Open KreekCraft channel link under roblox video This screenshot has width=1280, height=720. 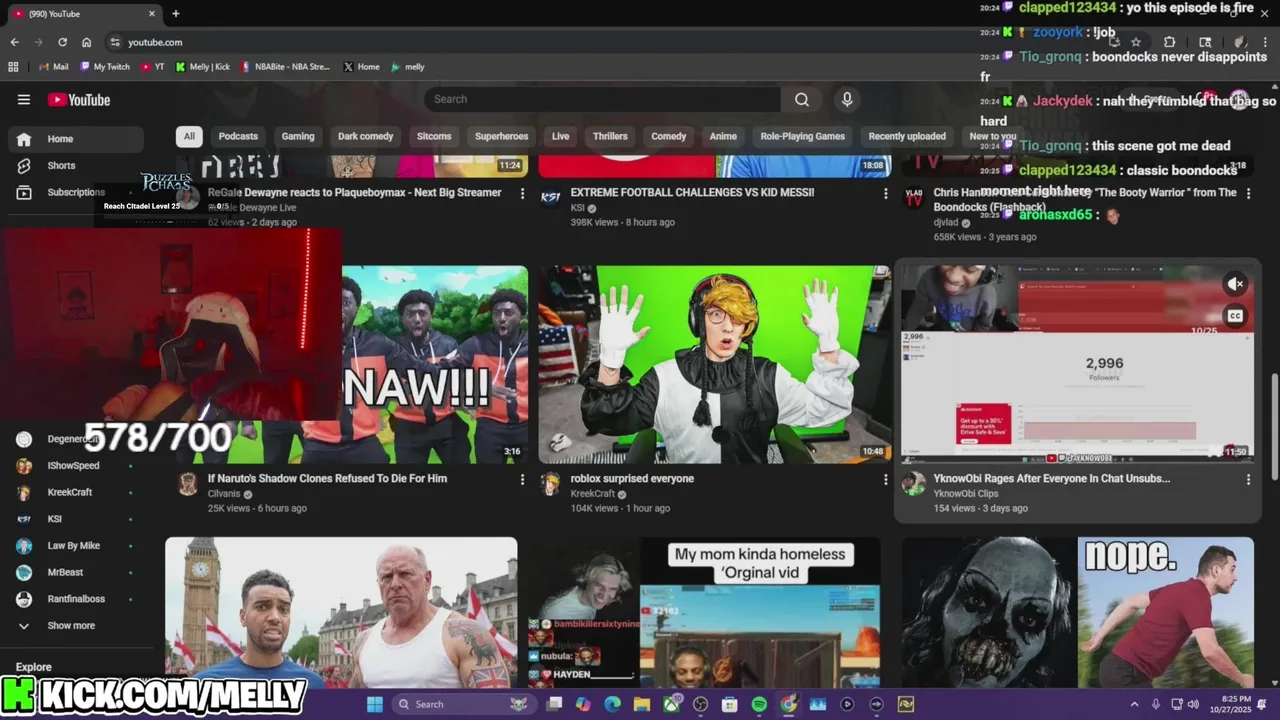(593, 494)
